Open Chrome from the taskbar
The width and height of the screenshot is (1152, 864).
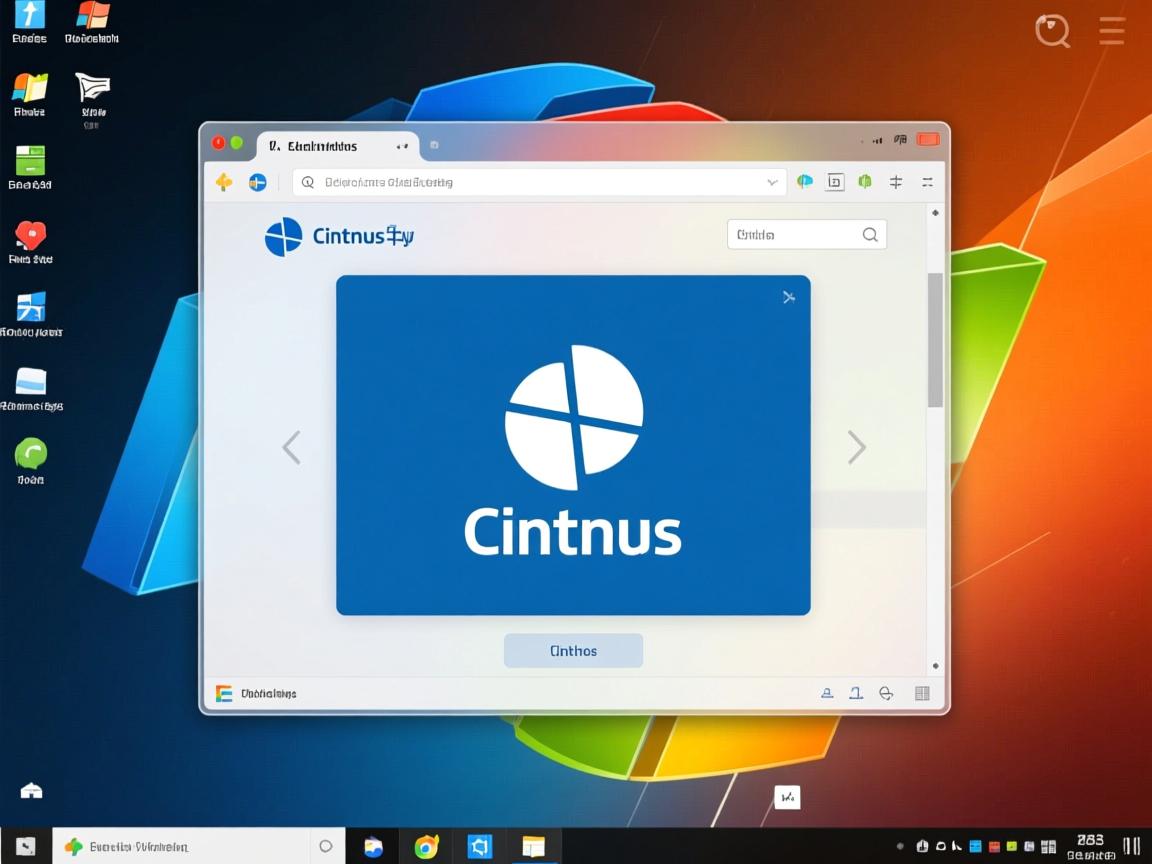click(x=427, y=847)
